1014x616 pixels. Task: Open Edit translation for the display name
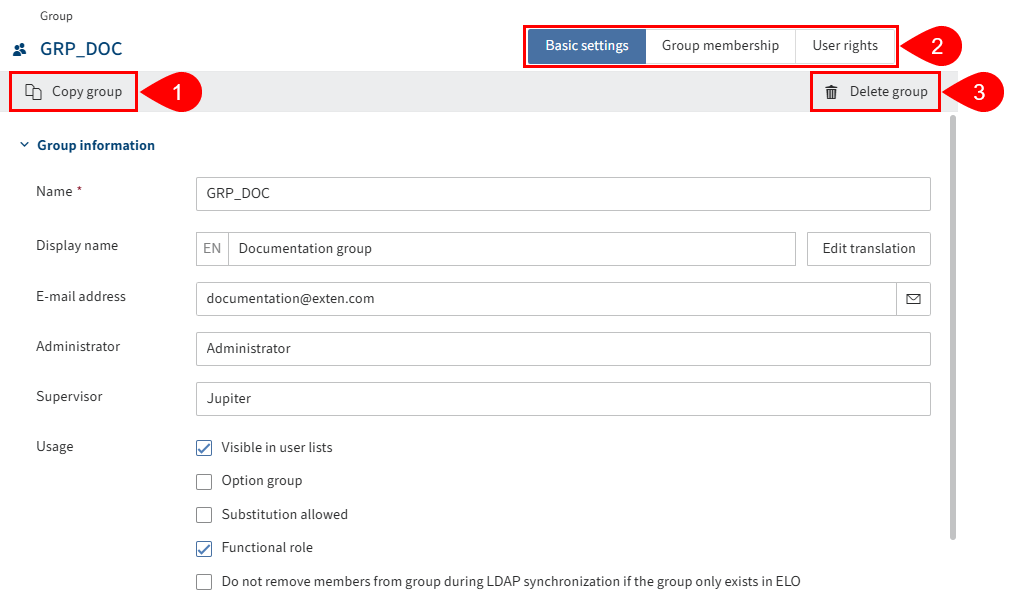tap(868, 248)
